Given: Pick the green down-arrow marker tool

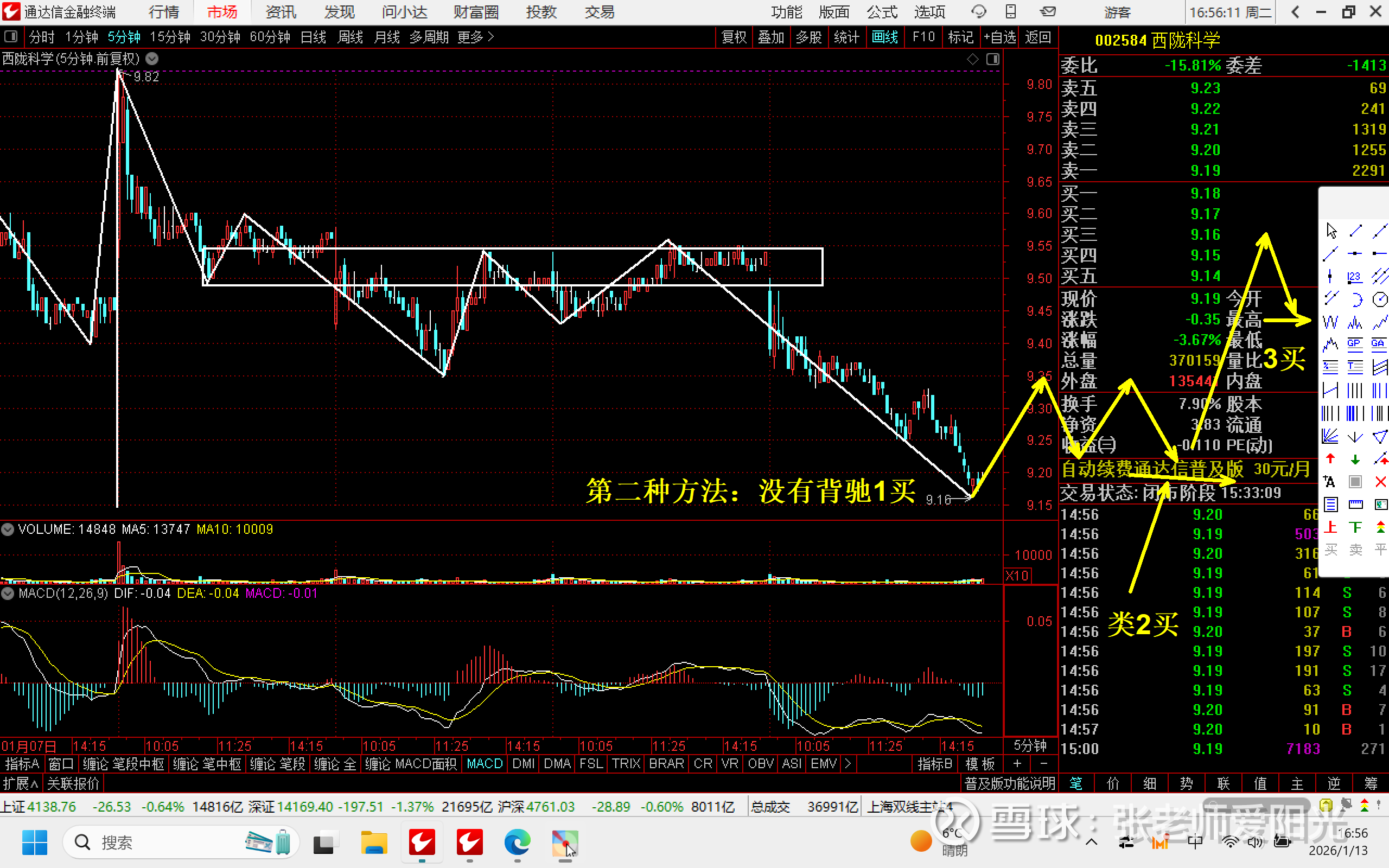Looking at the screenshot, I should (1355, 459).
